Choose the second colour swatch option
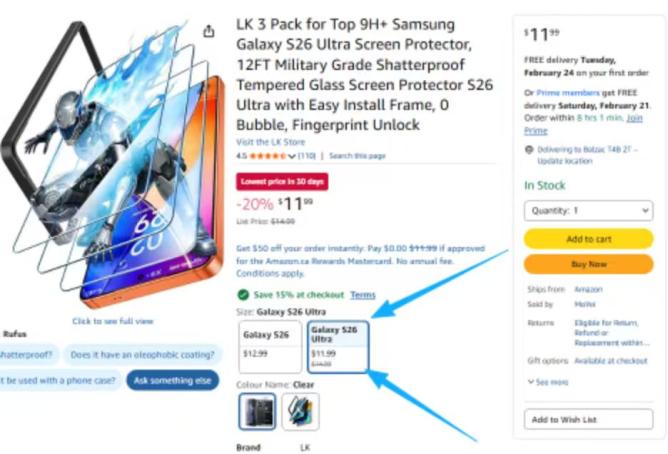This screenshot has width=668, height=454. pyautogui.click(x=300, y=412)
